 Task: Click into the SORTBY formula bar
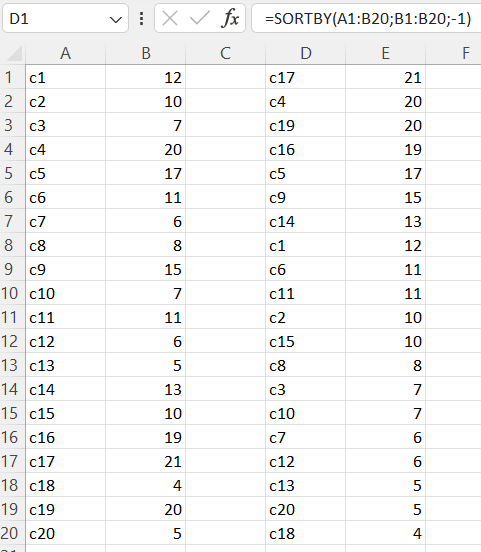[x=367, y=18]
